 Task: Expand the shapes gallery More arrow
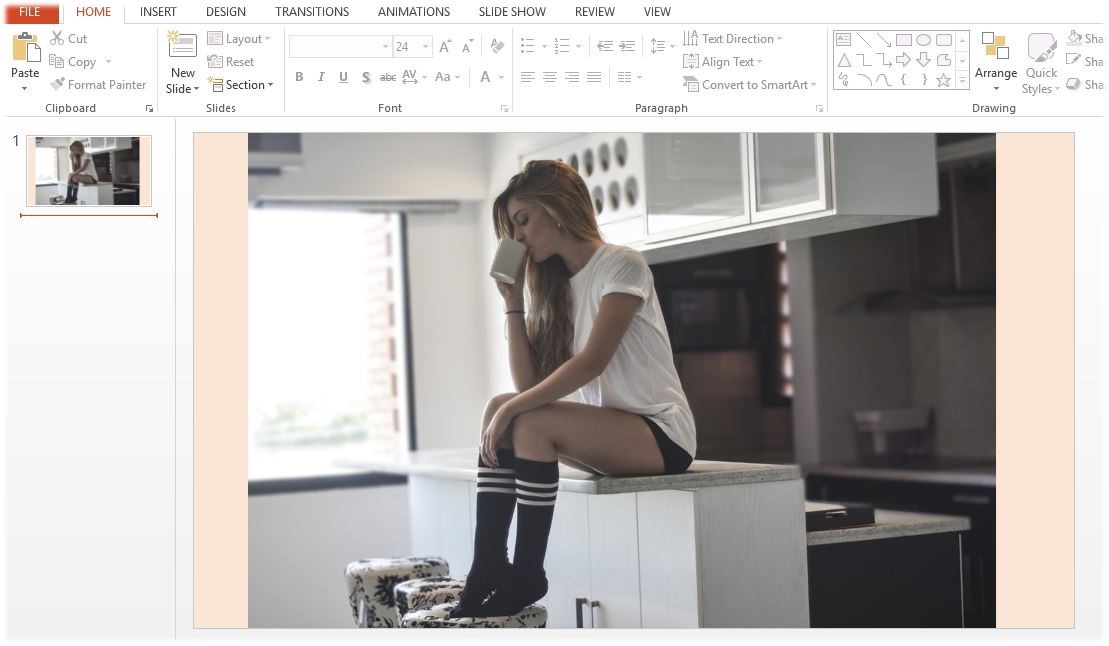(x=962, y=81)
